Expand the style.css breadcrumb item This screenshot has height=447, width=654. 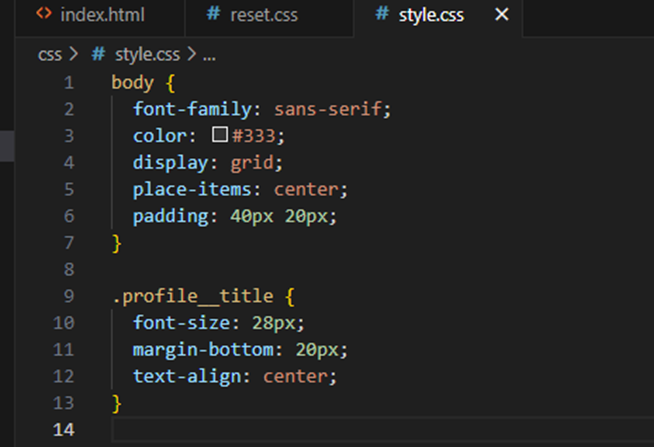coord(147,55)
